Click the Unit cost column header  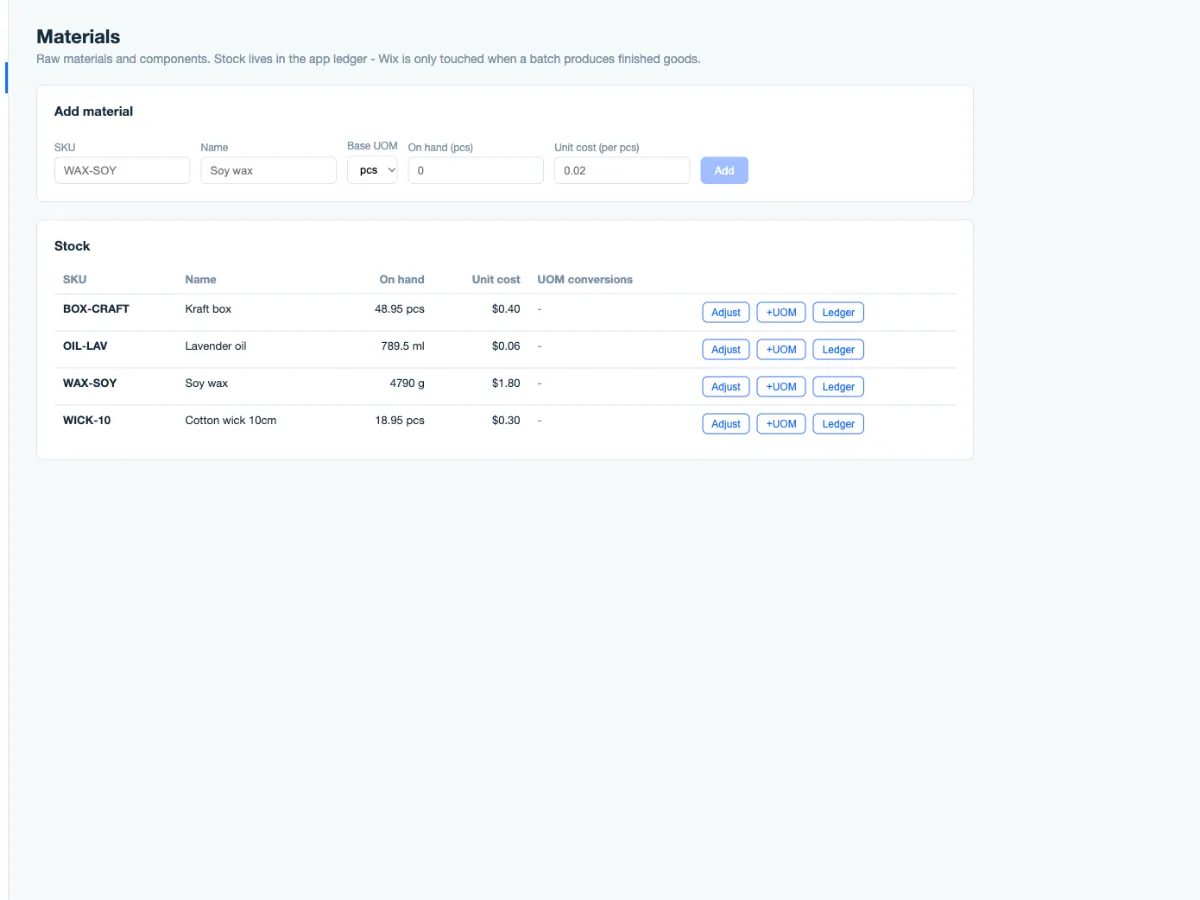coord(496,279)
